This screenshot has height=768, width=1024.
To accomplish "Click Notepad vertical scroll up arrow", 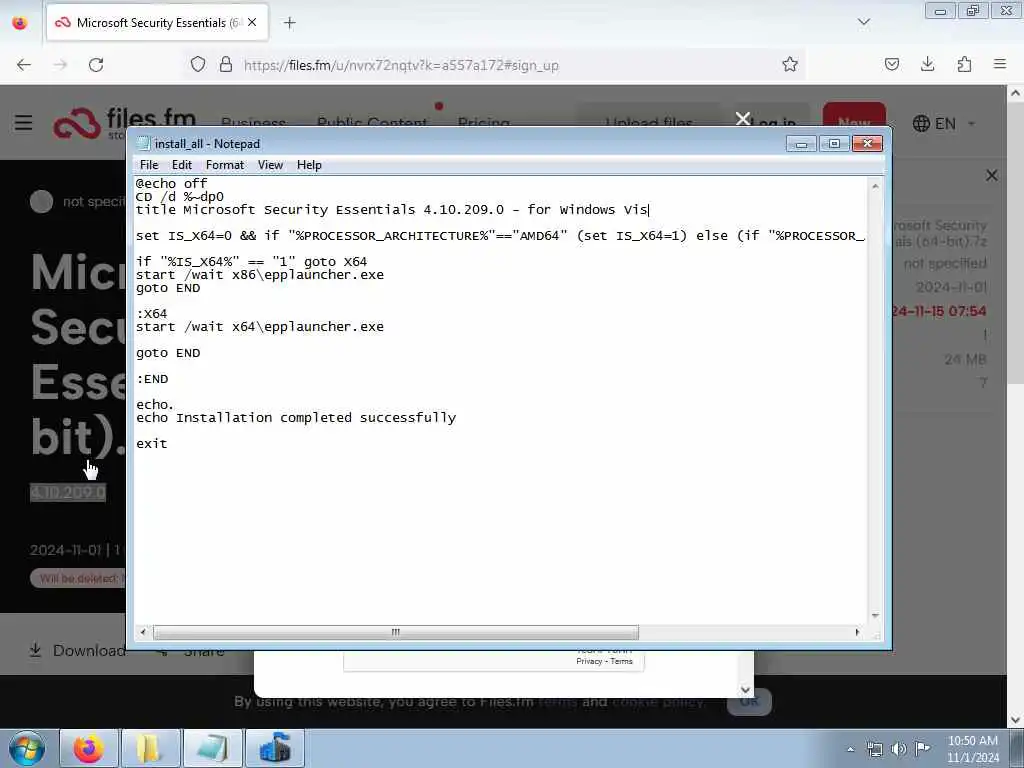I will [x=875, y=187].
